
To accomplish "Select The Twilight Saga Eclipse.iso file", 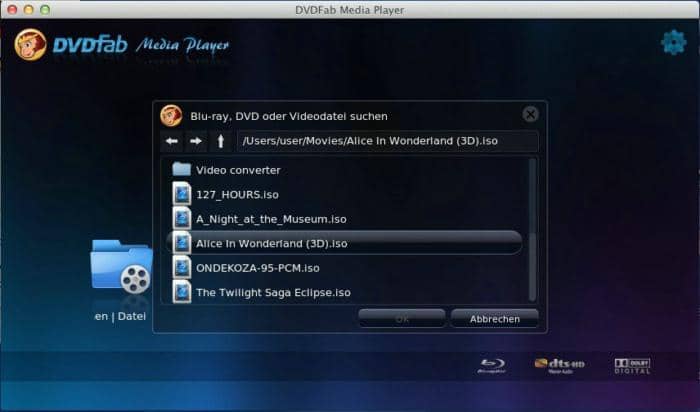I will click(344, 292).
